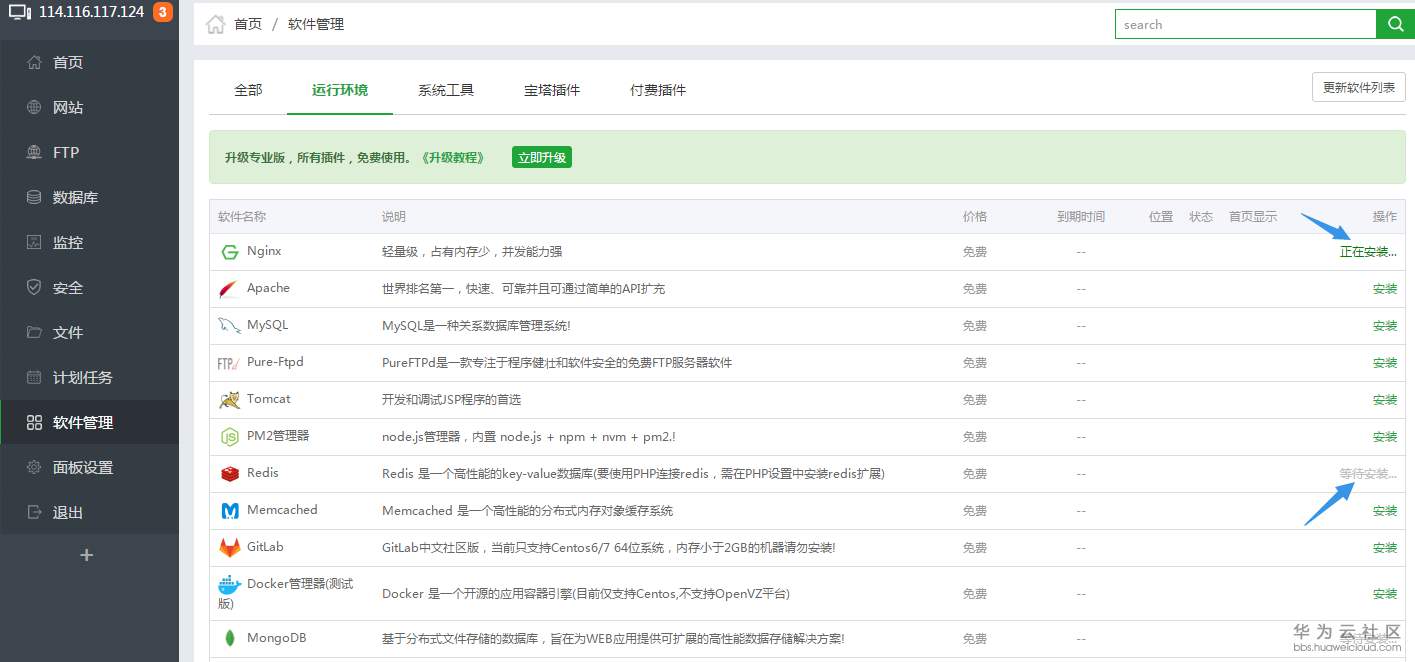
Task: Click the 首页 breadcrumb link
Action: (x=248, y=24)
